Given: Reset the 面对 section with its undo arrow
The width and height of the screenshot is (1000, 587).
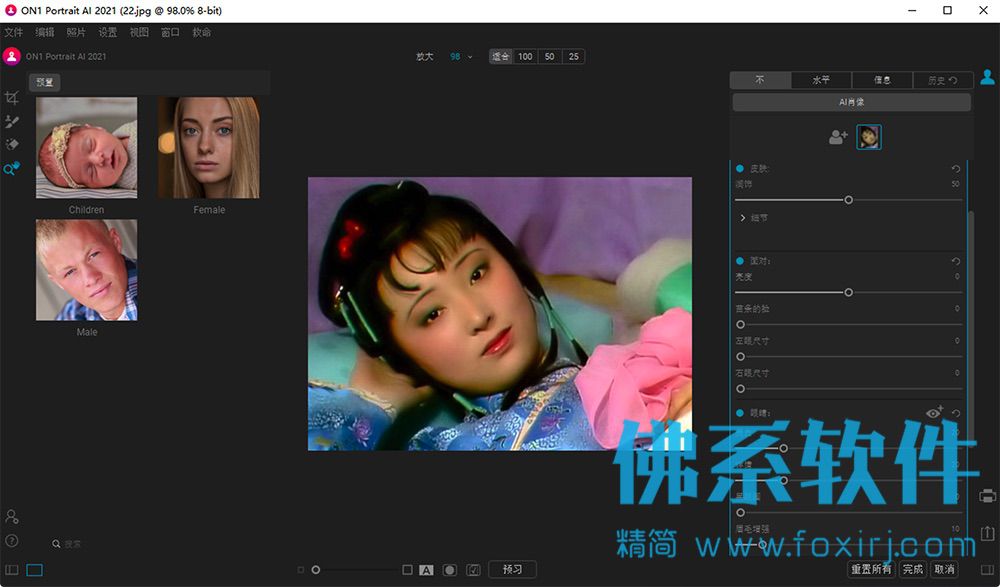Looking at the screenshot, I should 955,261.
